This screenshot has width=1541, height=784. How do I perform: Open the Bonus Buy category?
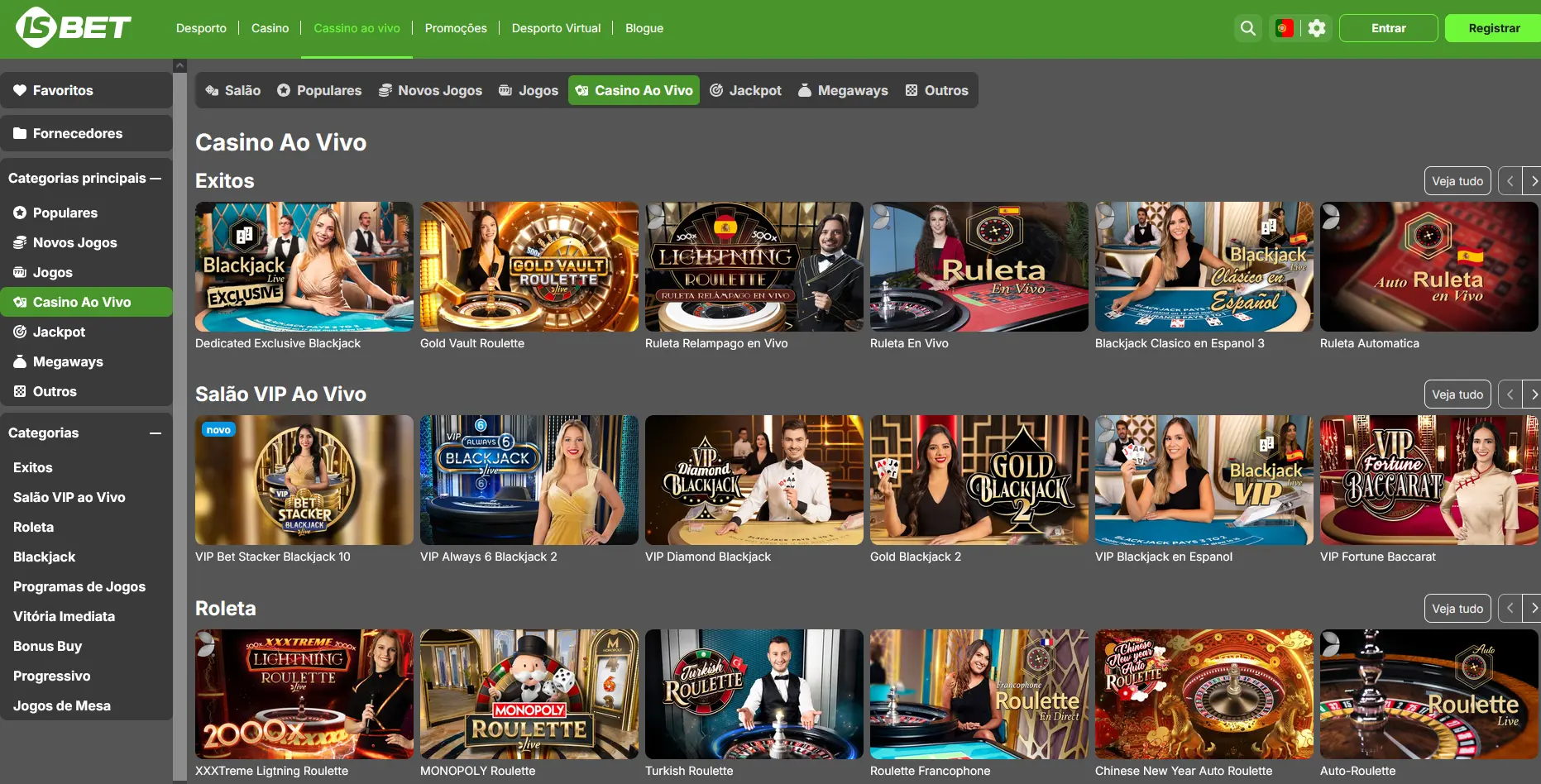click(47, 646)
